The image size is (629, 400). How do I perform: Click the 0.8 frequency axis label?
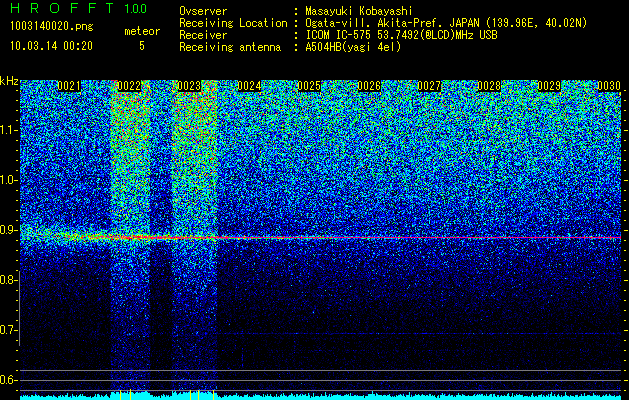click(x=8, y=280)
